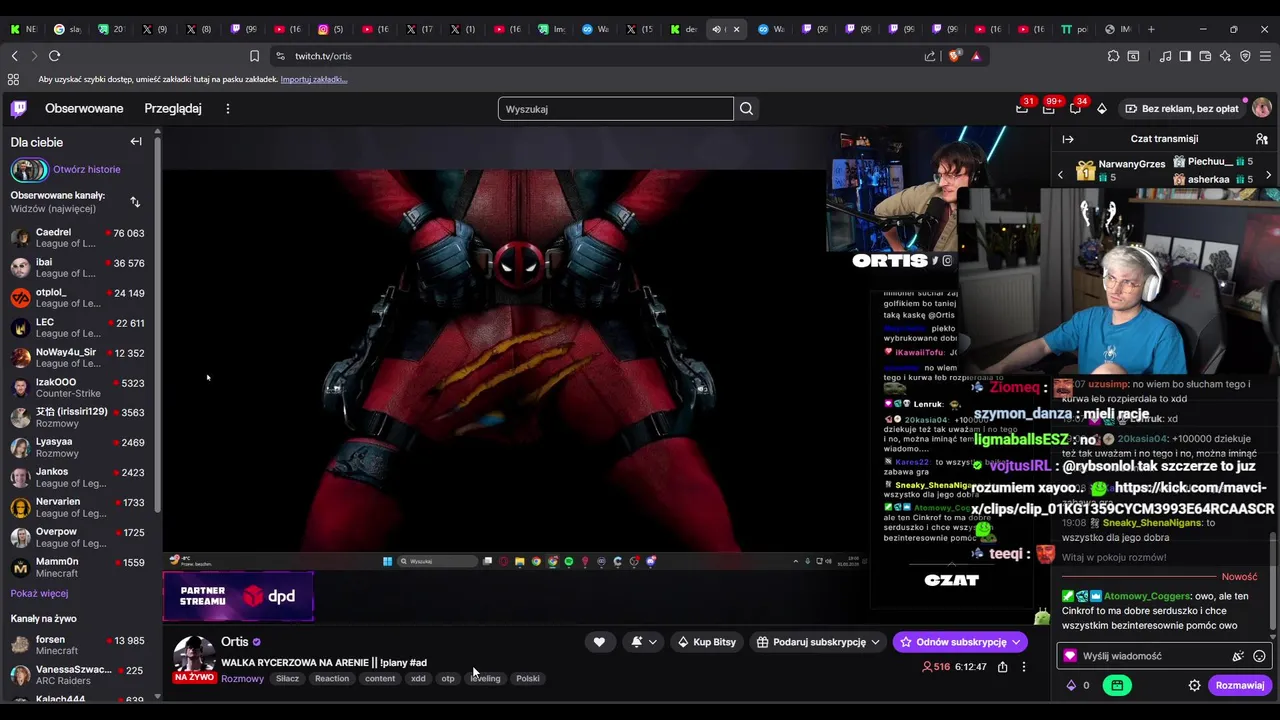Open Brave VPN shield icon

tap(1245, 56)
